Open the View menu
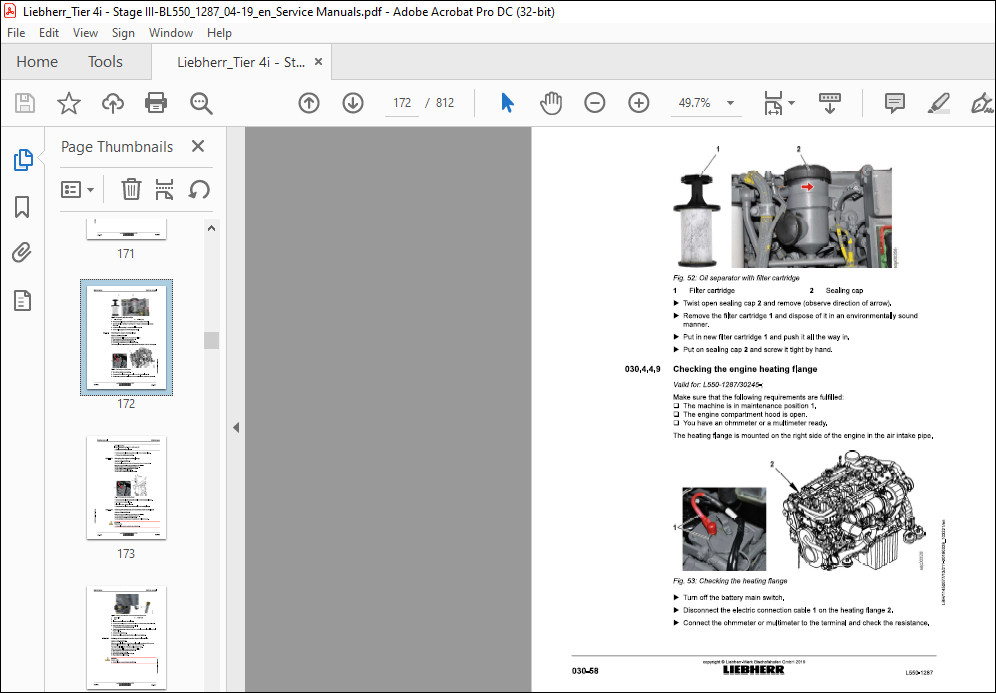 coord(85,33)
